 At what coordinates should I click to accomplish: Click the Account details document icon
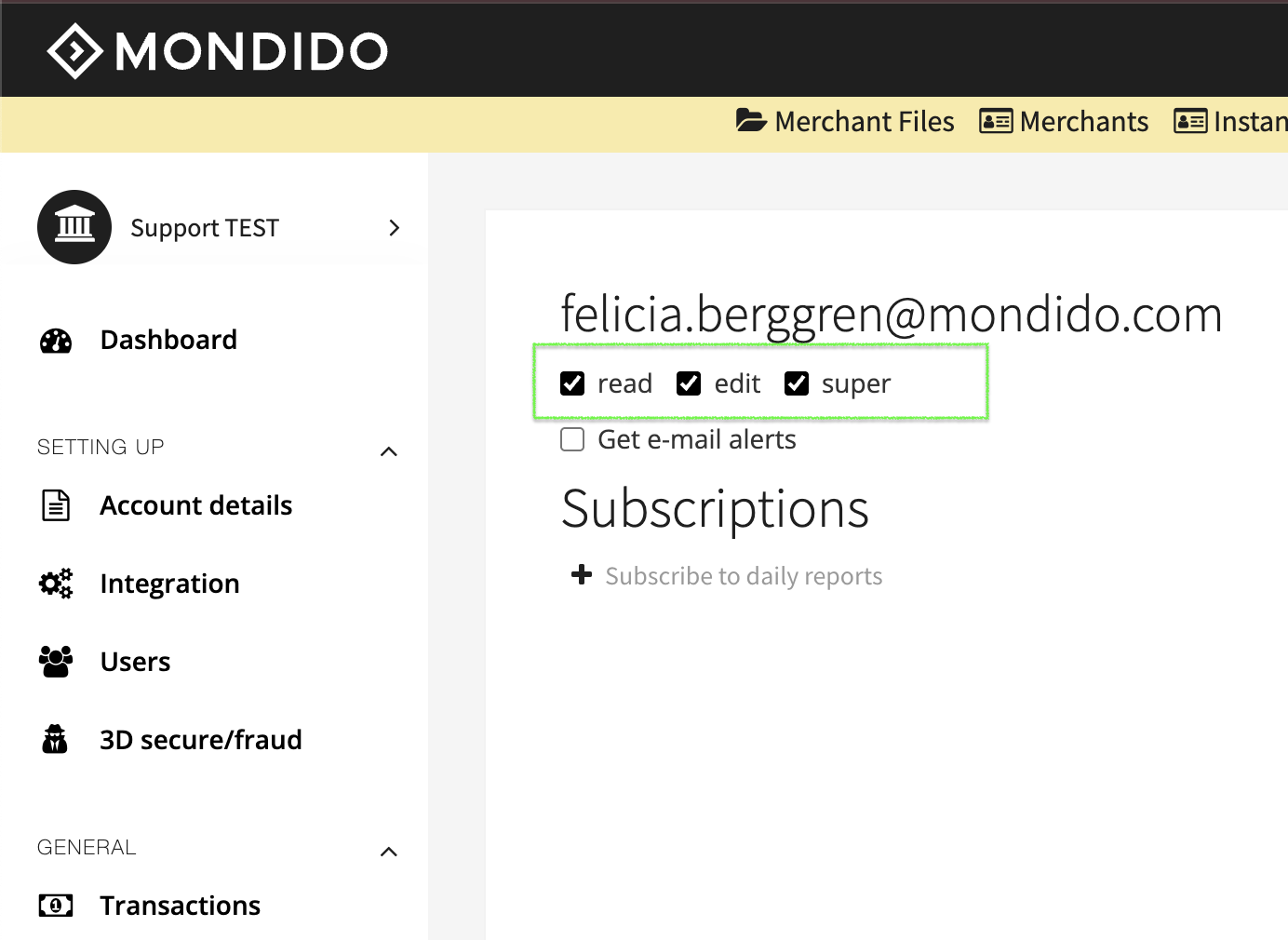[x=56, y=505]
